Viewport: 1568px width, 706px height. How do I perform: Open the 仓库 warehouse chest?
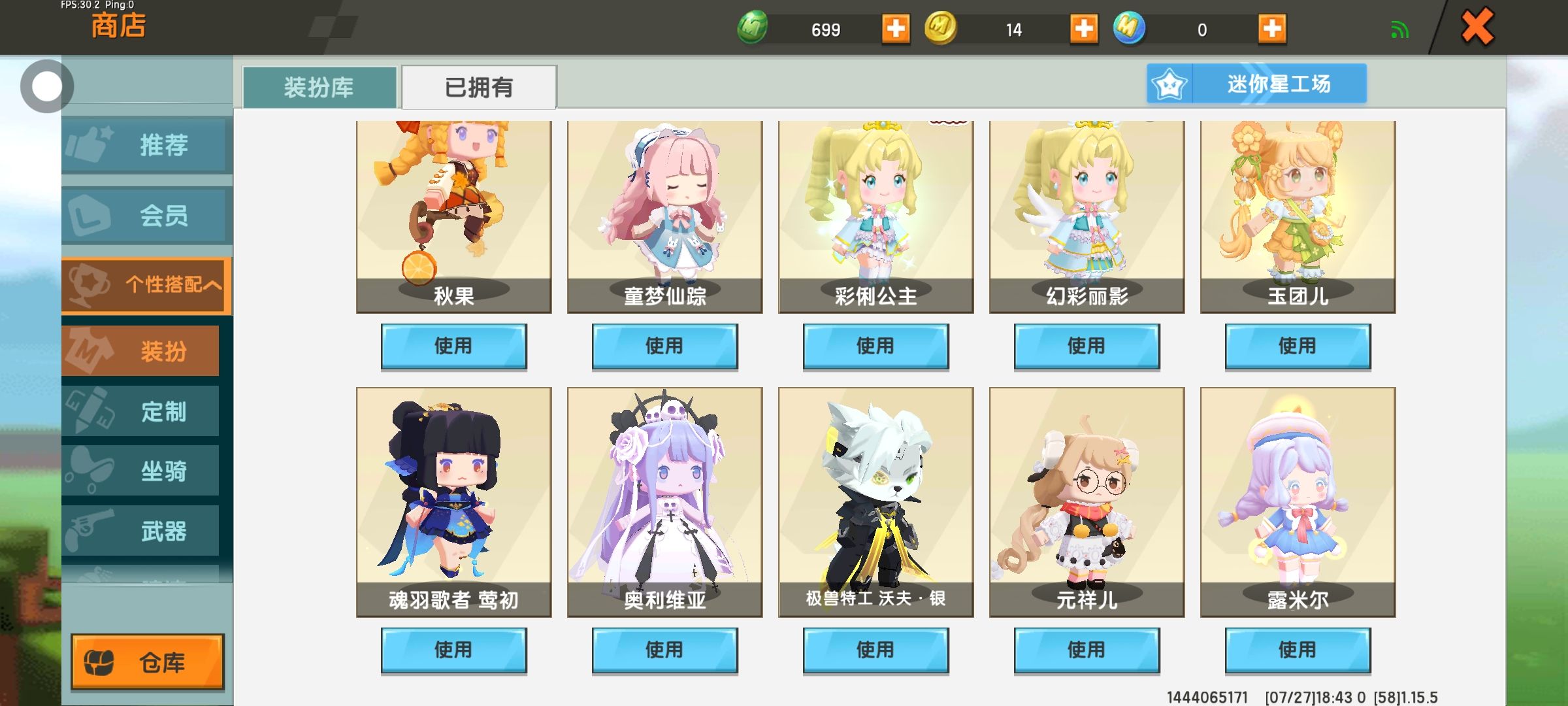(148, 662)
